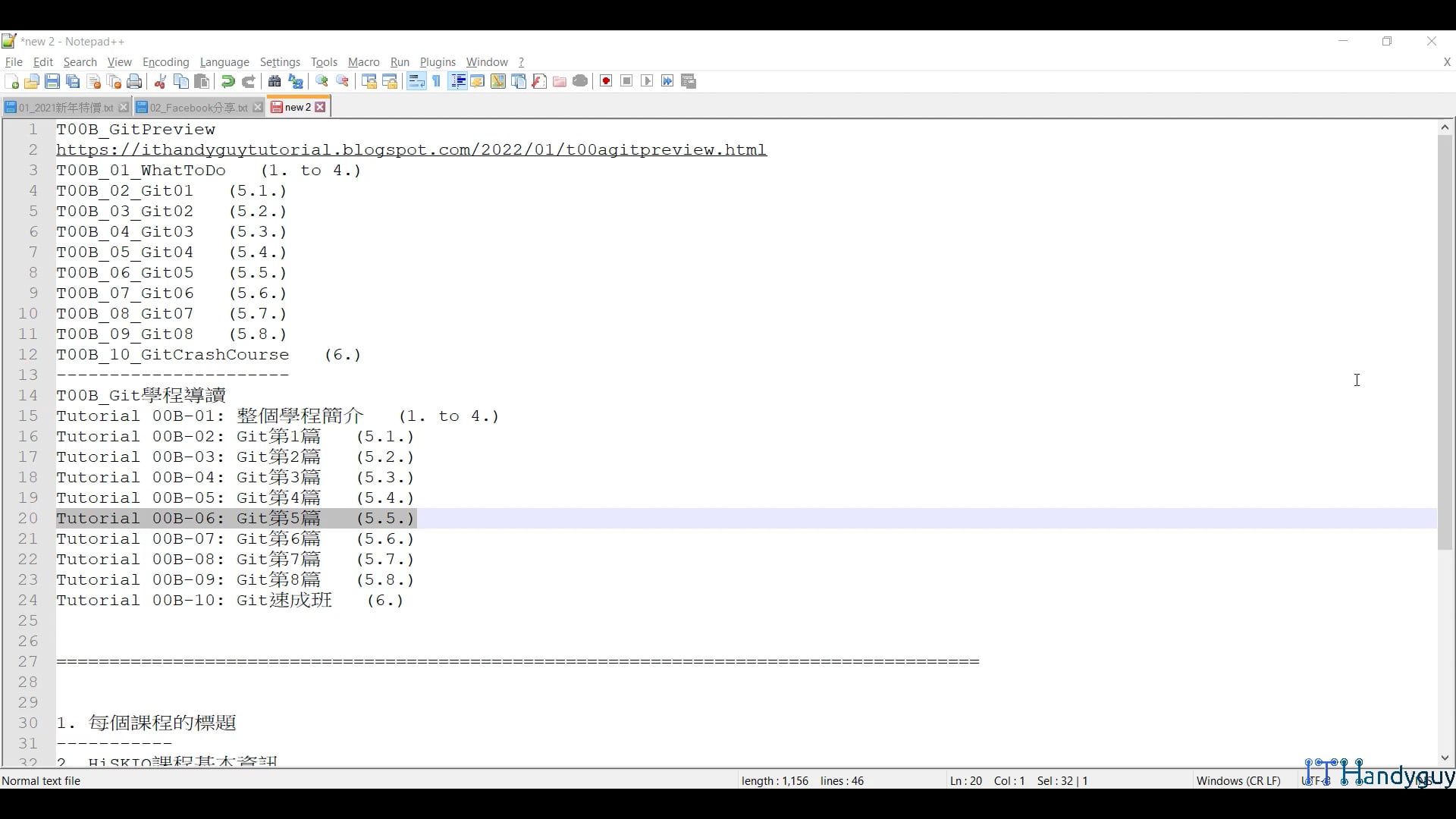1456x819 pixels.
Task: Click Save All in the toolbar
Action: pyautogui.click(x=73, y=81)
